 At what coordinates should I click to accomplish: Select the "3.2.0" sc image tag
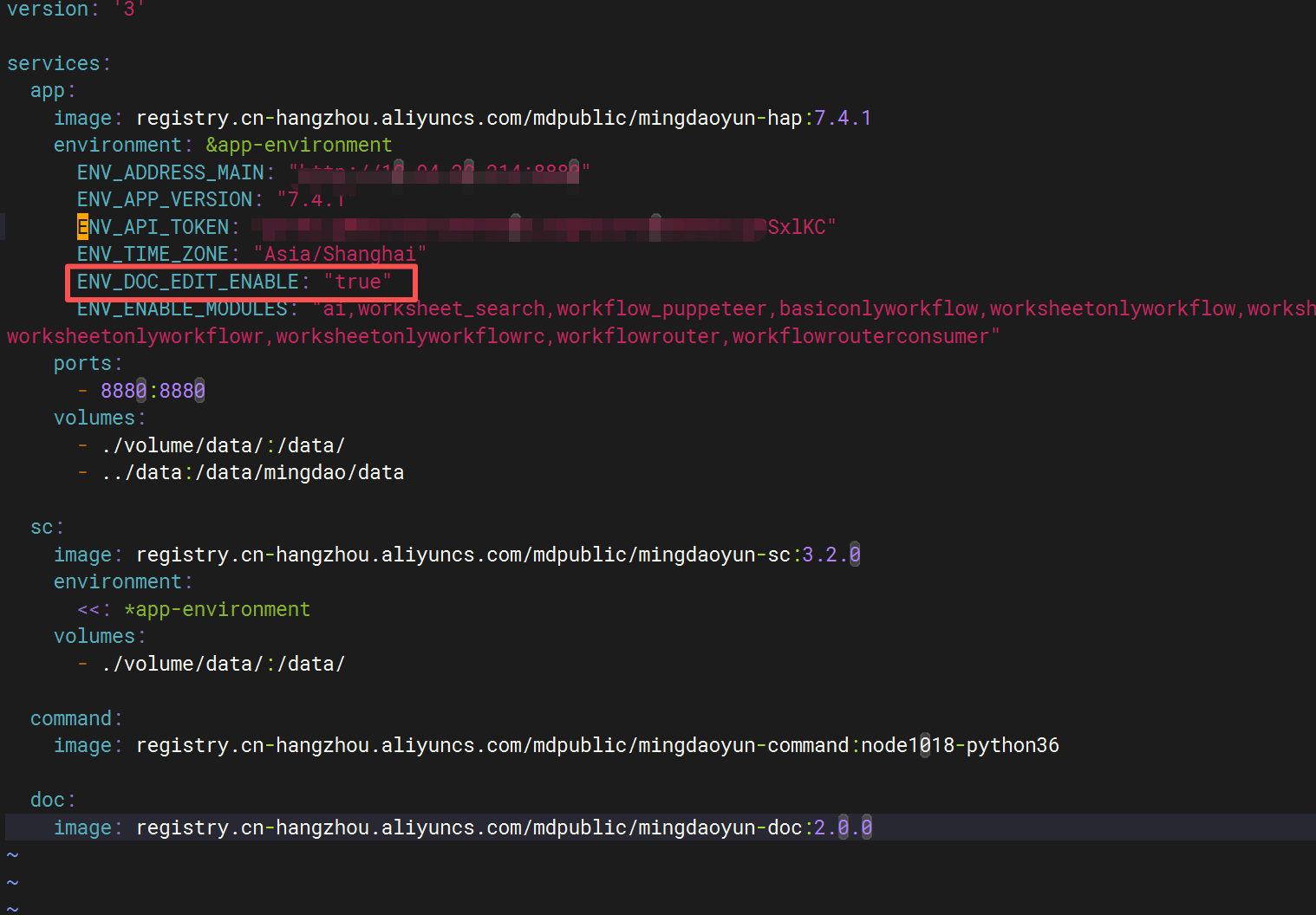click(831, 555)
